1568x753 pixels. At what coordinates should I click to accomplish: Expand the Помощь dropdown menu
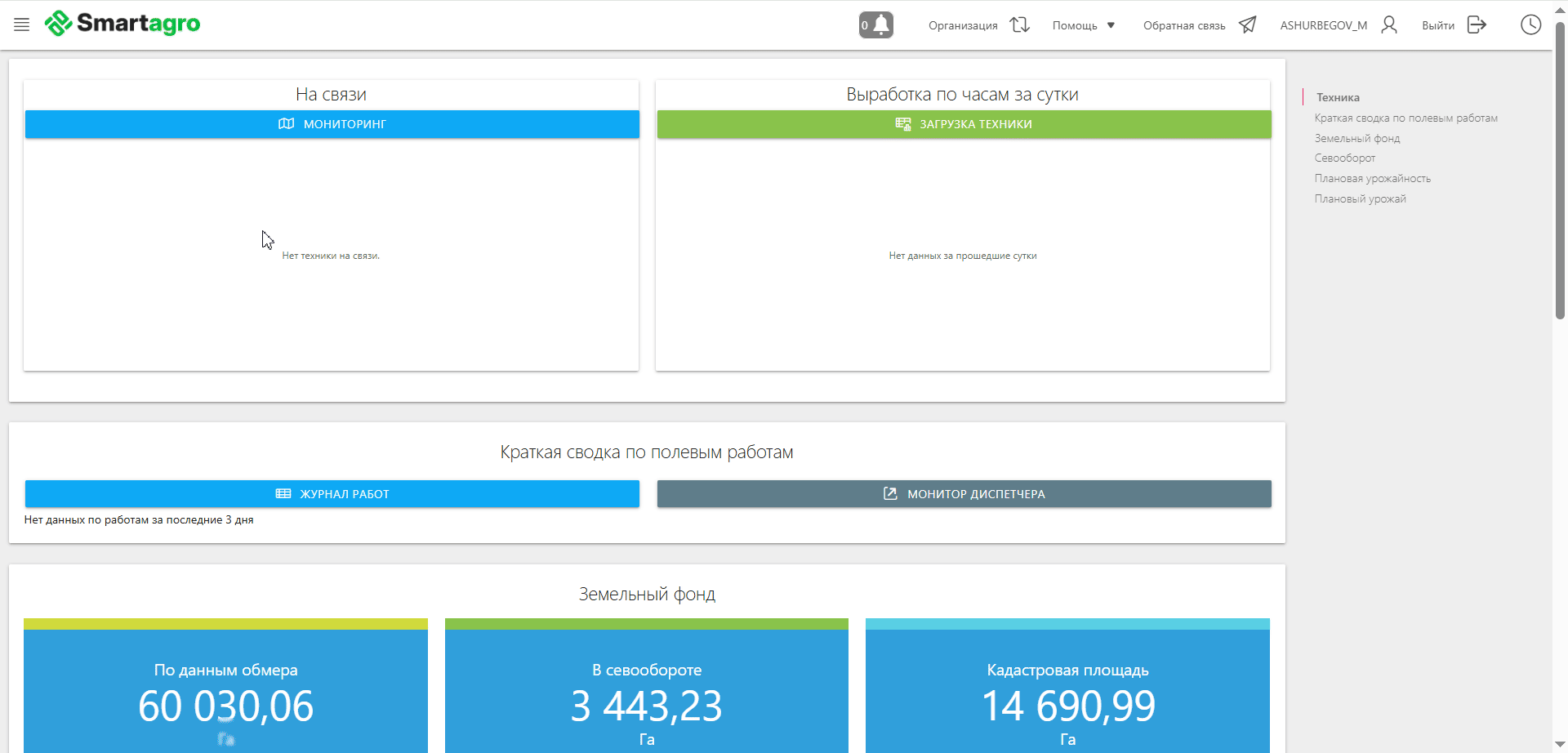click(1084, 25)
